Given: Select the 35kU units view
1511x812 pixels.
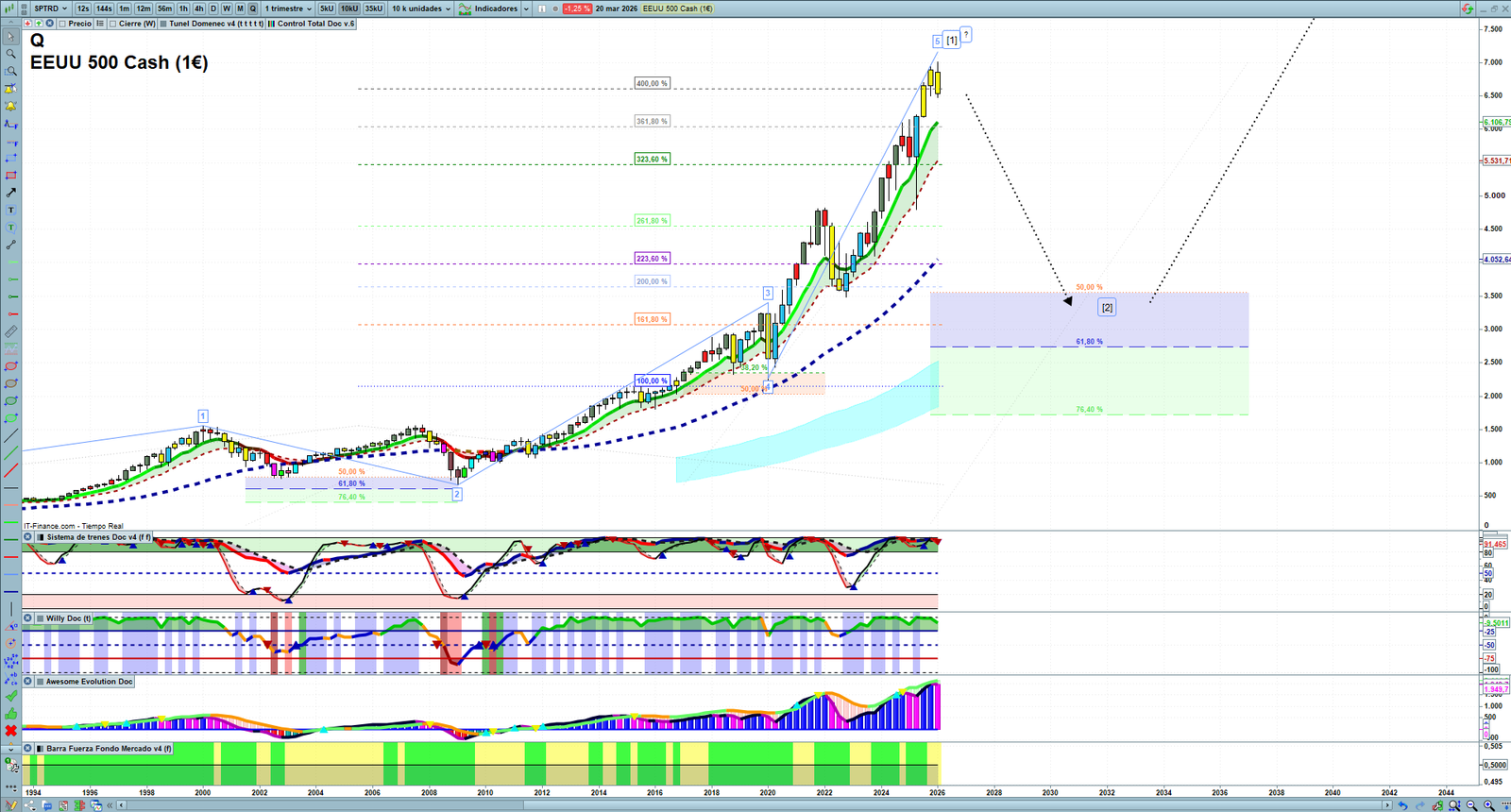Looking at the screenshot, I should coord(374,8).
